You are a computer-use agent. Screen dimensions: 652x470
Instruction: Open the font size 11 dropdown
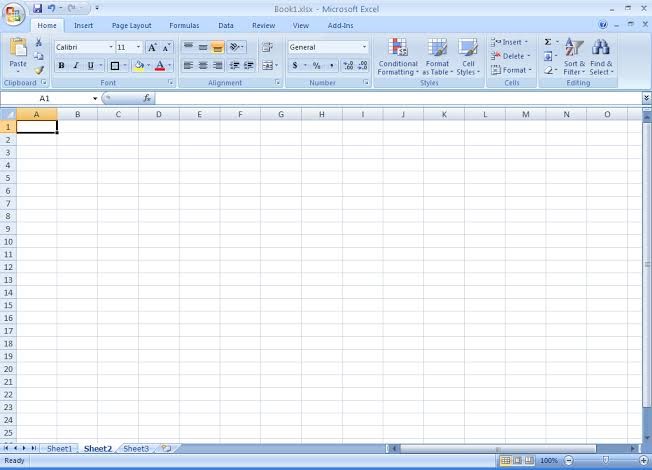[138, 47]
